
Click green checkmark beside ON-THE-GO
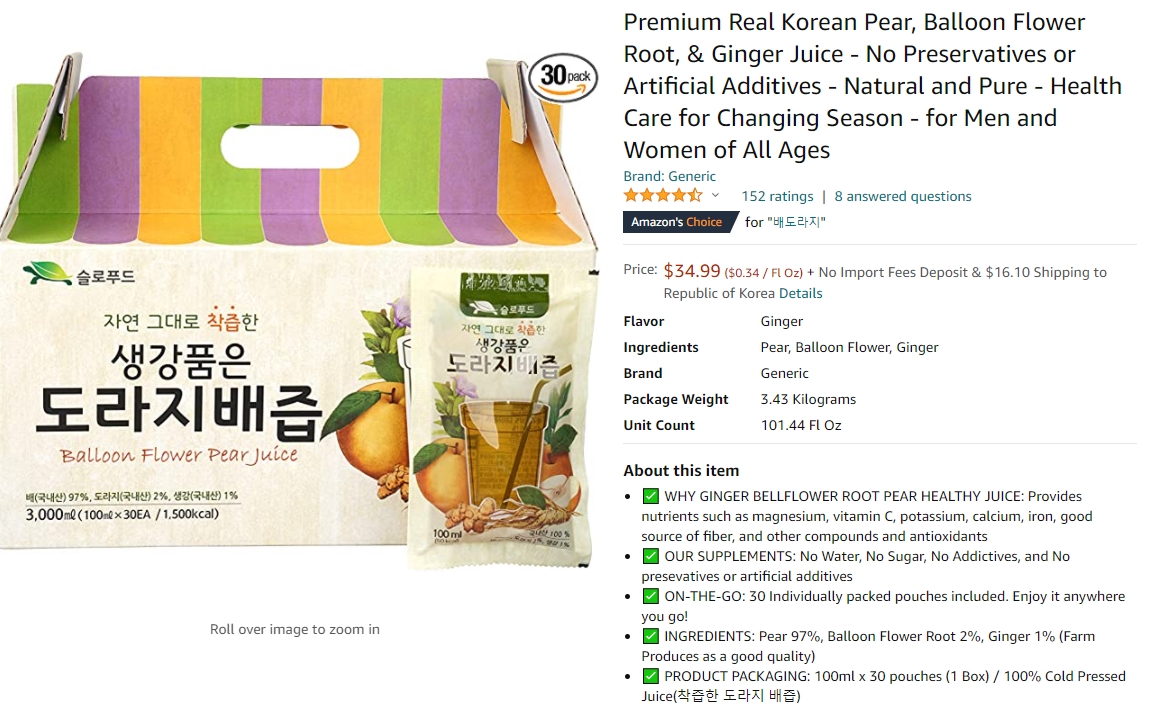650,596
